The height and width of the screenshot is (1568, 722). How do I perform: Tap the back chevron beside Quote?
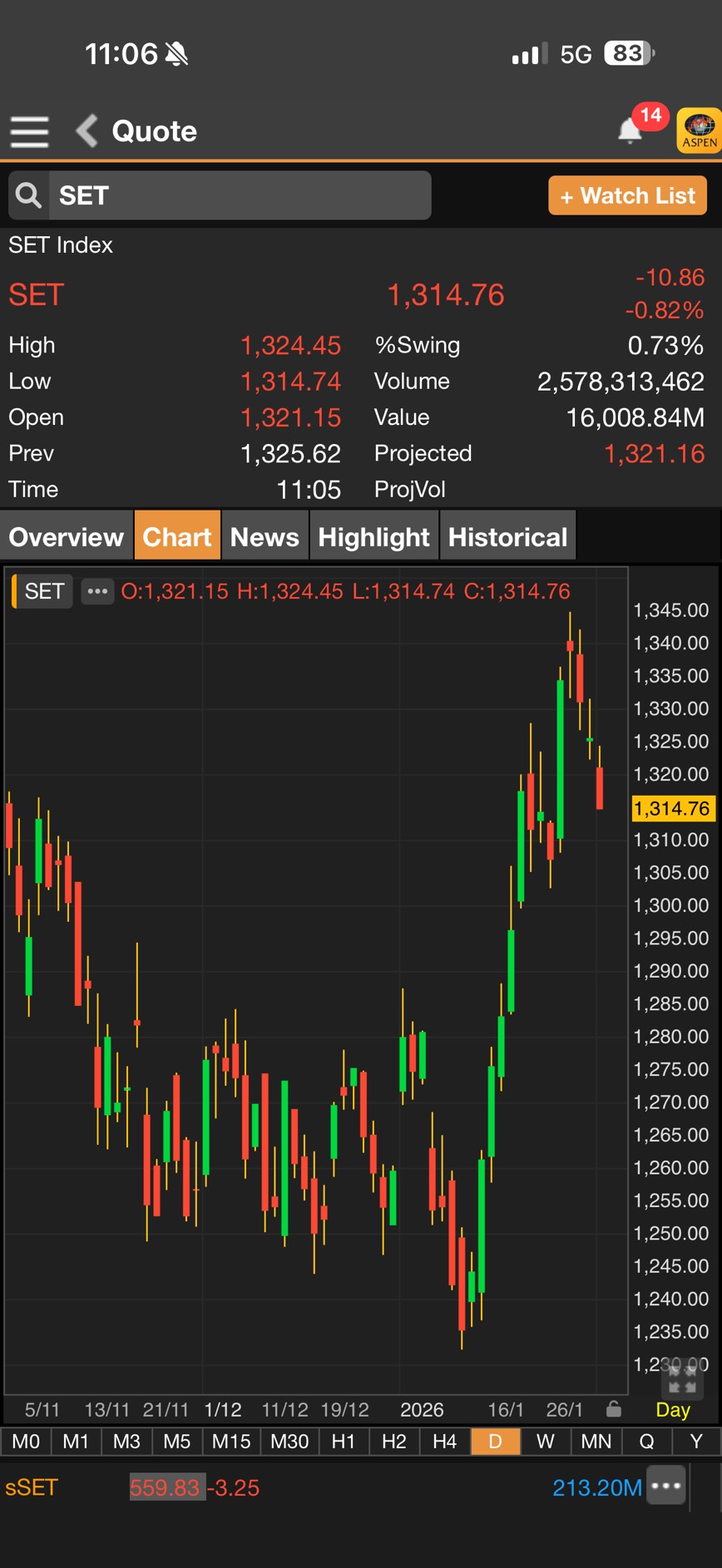[87, 131]
